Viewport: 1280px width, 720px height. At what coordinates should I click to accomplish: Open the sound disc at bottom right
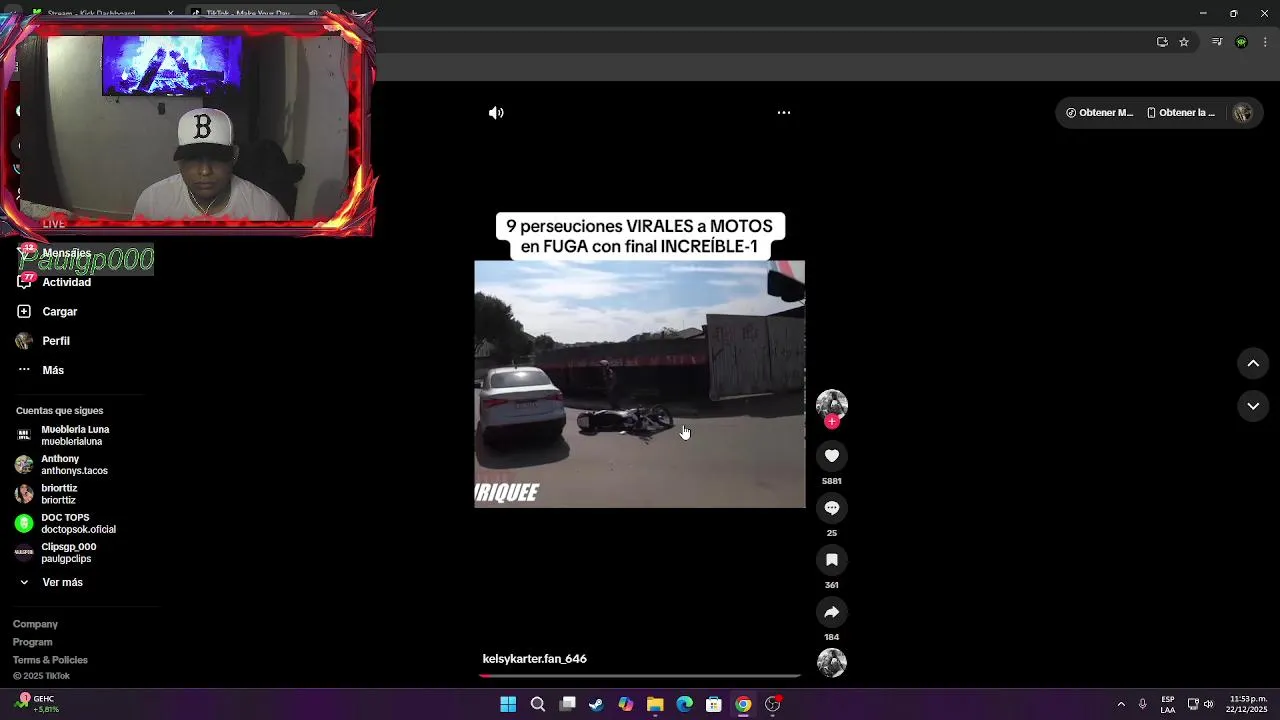pos(831,663)
